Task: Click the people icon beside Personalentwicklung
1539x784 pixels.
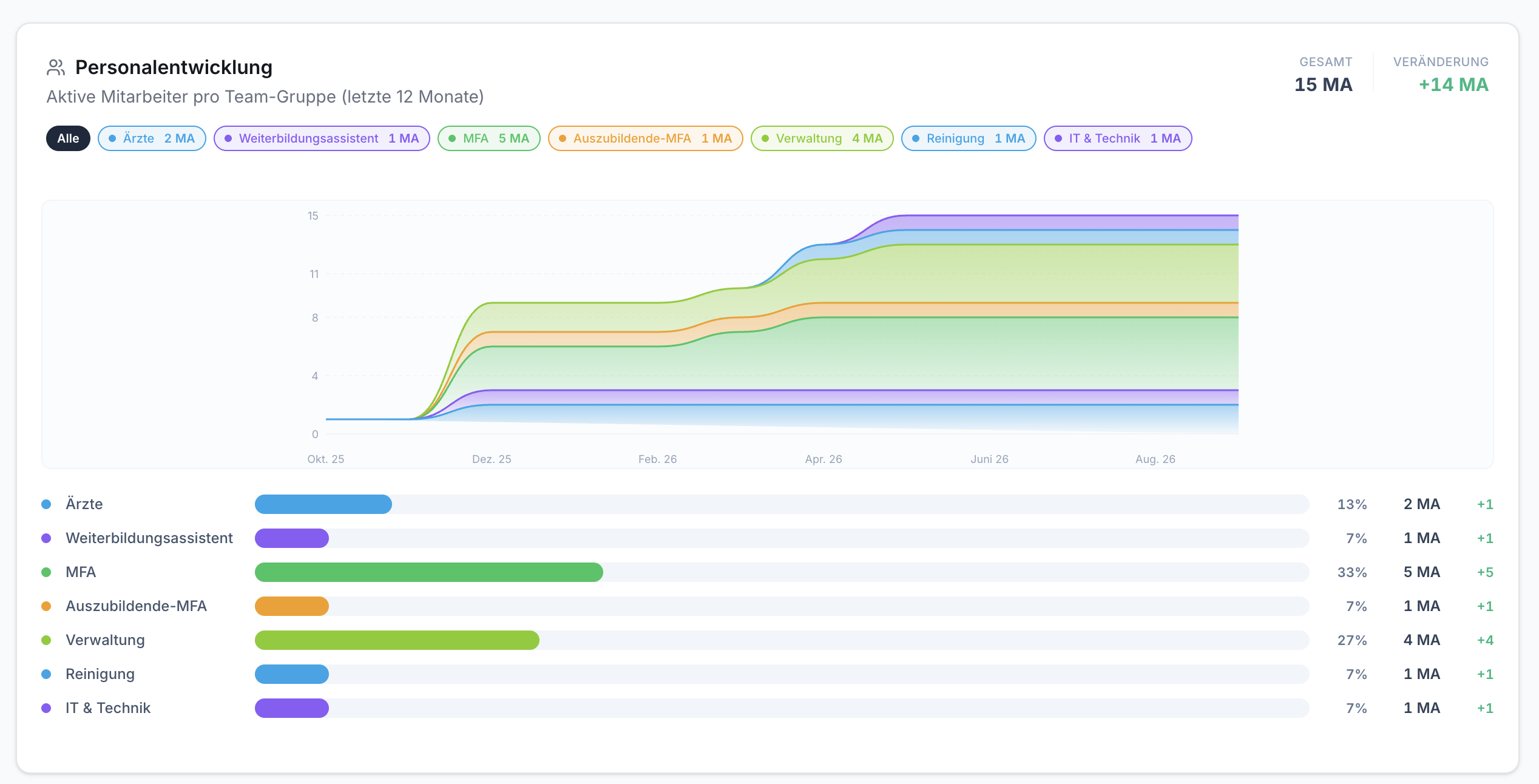Action: point(56,67)
